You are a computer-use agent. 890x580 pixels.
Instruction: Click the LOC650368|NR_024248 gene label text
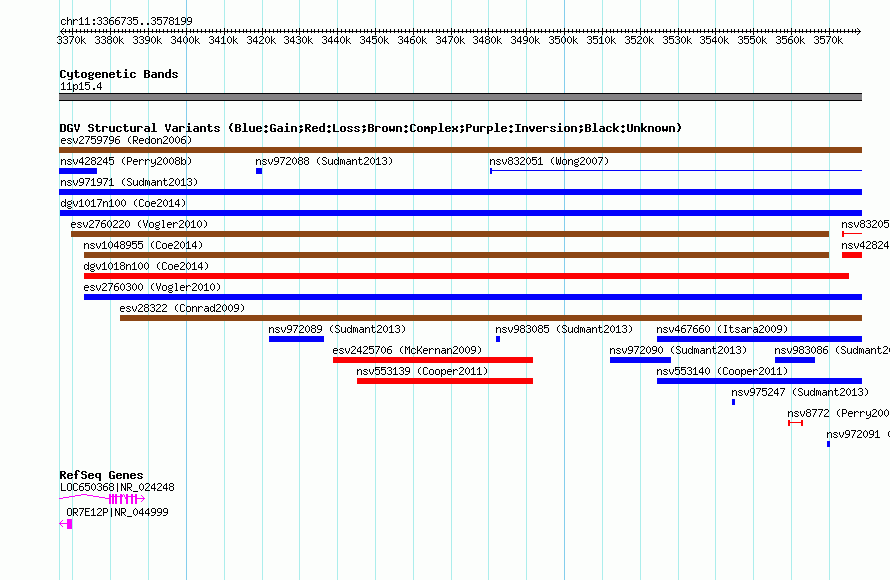pos(117,487)
